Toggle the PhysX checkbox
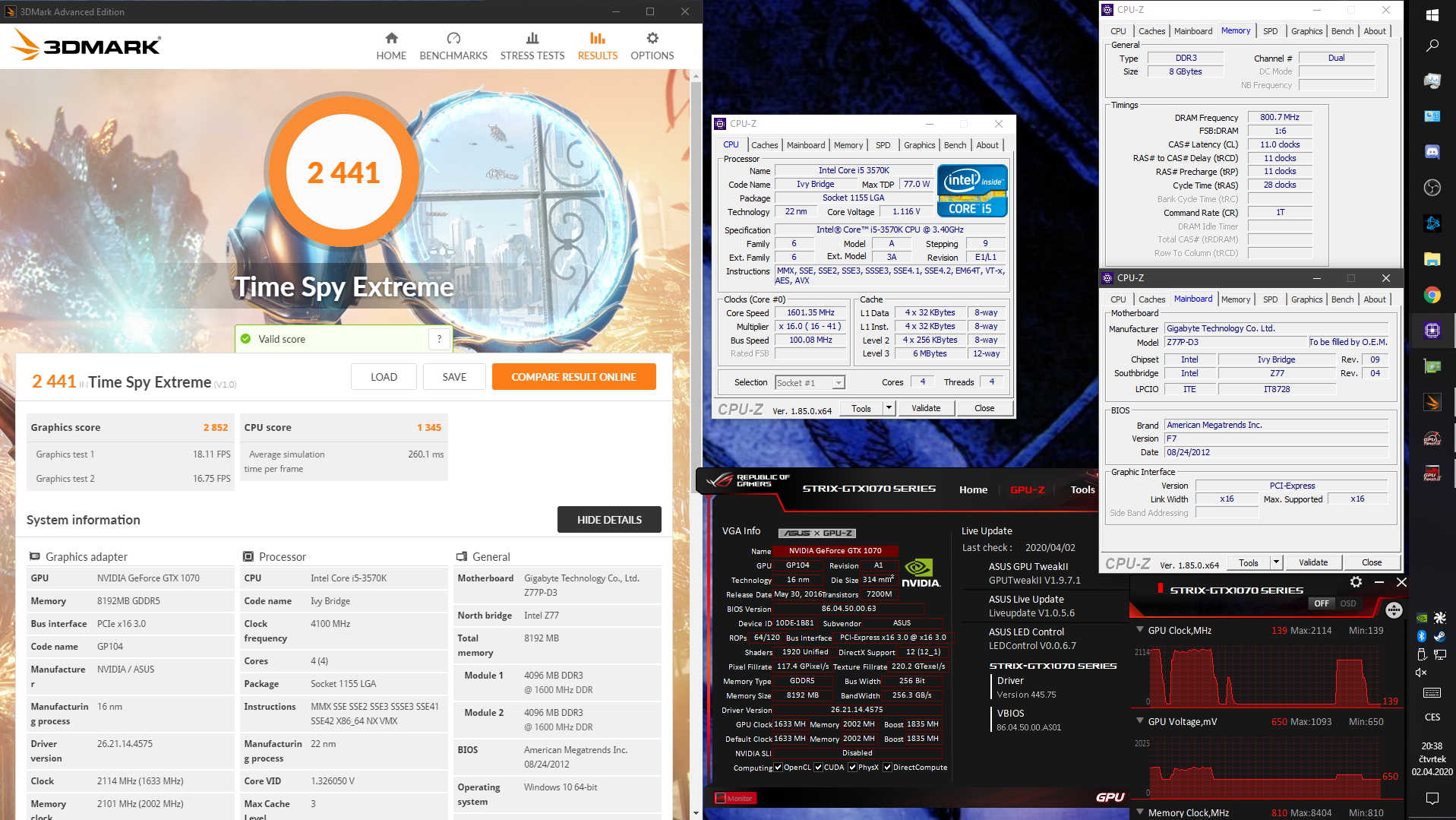The image size is (1456, 820). [852, 768]
